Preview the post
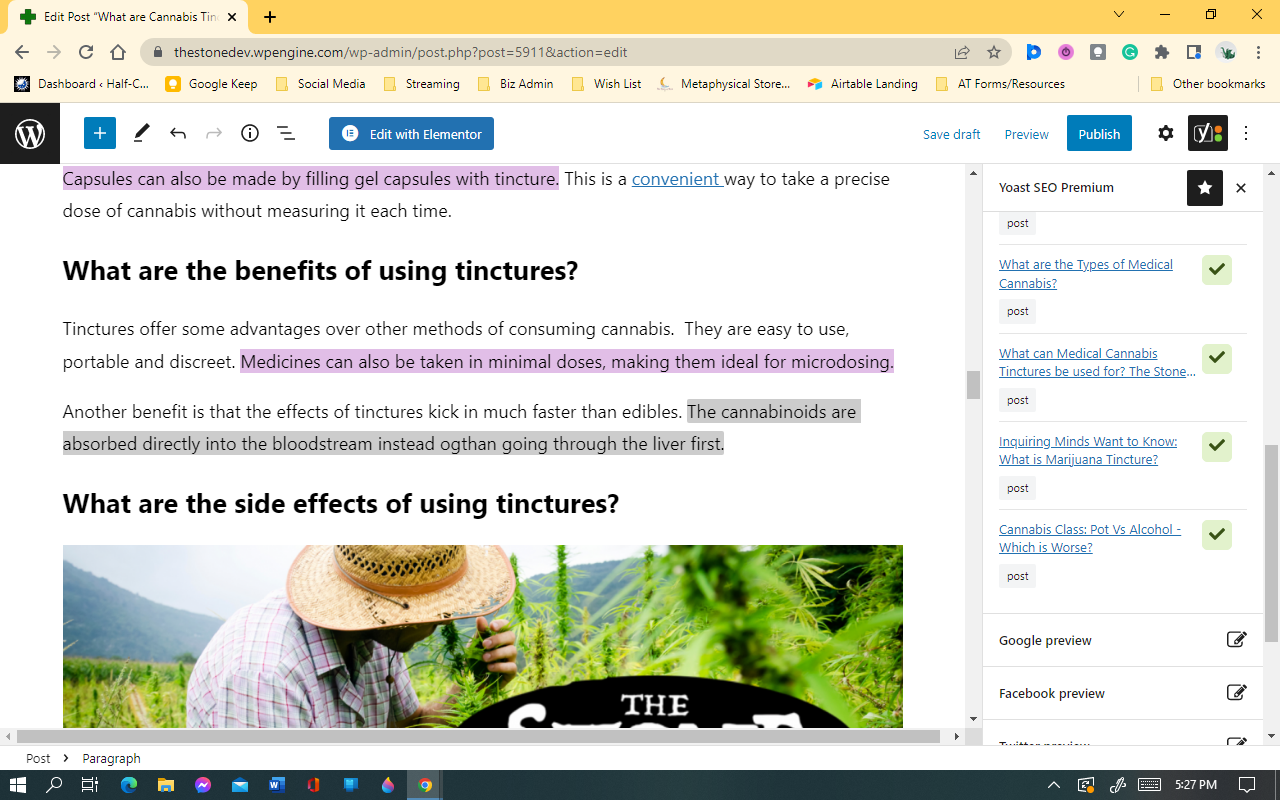 click(x=1027, y=134)
